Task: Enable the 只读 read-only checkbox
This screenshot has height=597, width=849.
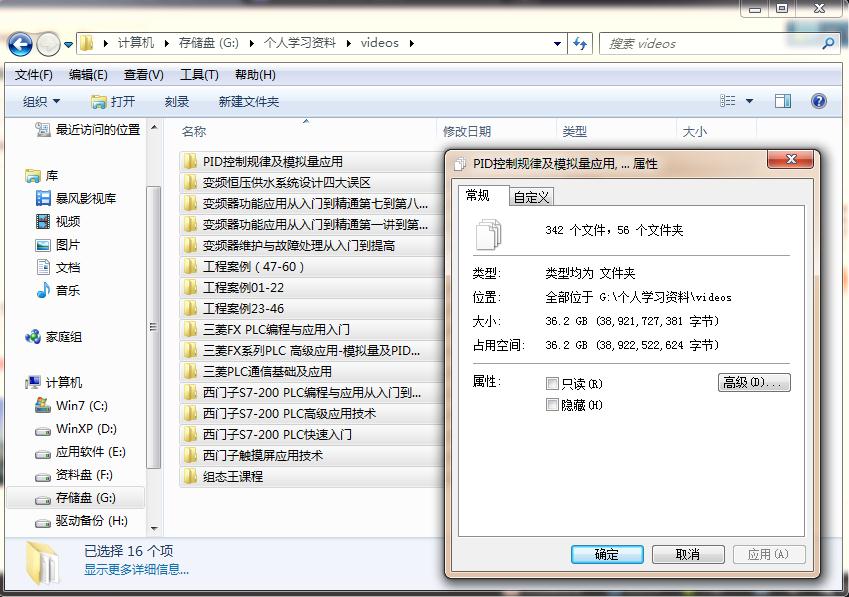Action: click(553, 384)
